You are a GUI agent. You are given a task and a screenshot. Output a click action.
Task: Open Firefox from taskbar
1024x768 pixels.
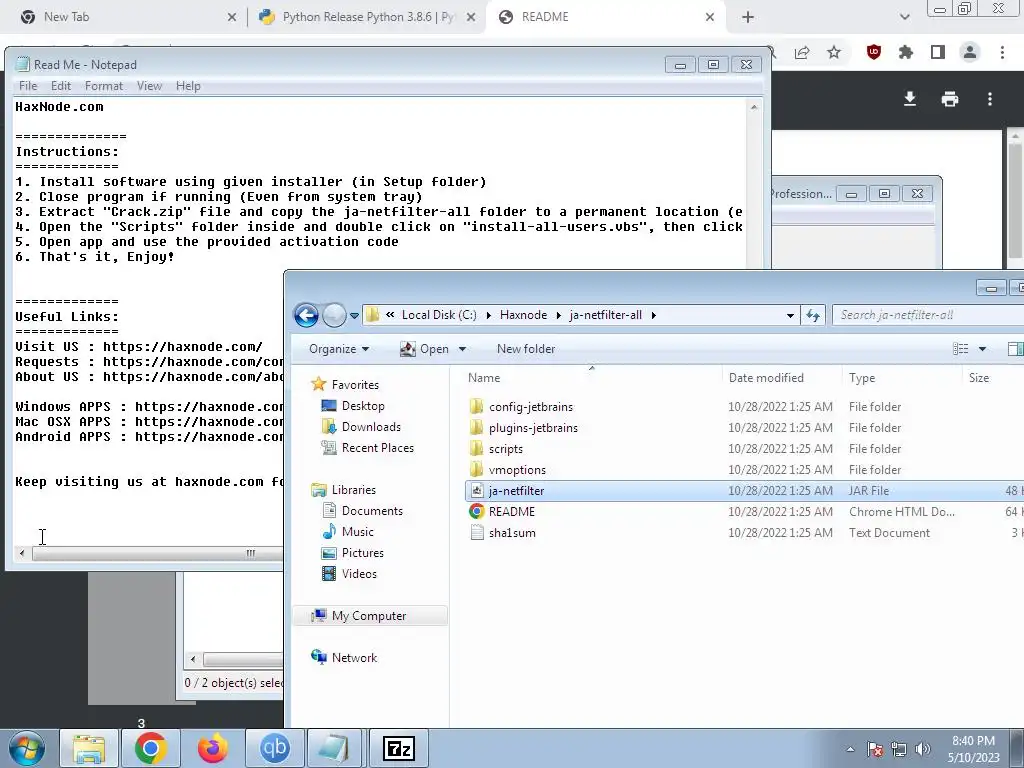[213, 748]
